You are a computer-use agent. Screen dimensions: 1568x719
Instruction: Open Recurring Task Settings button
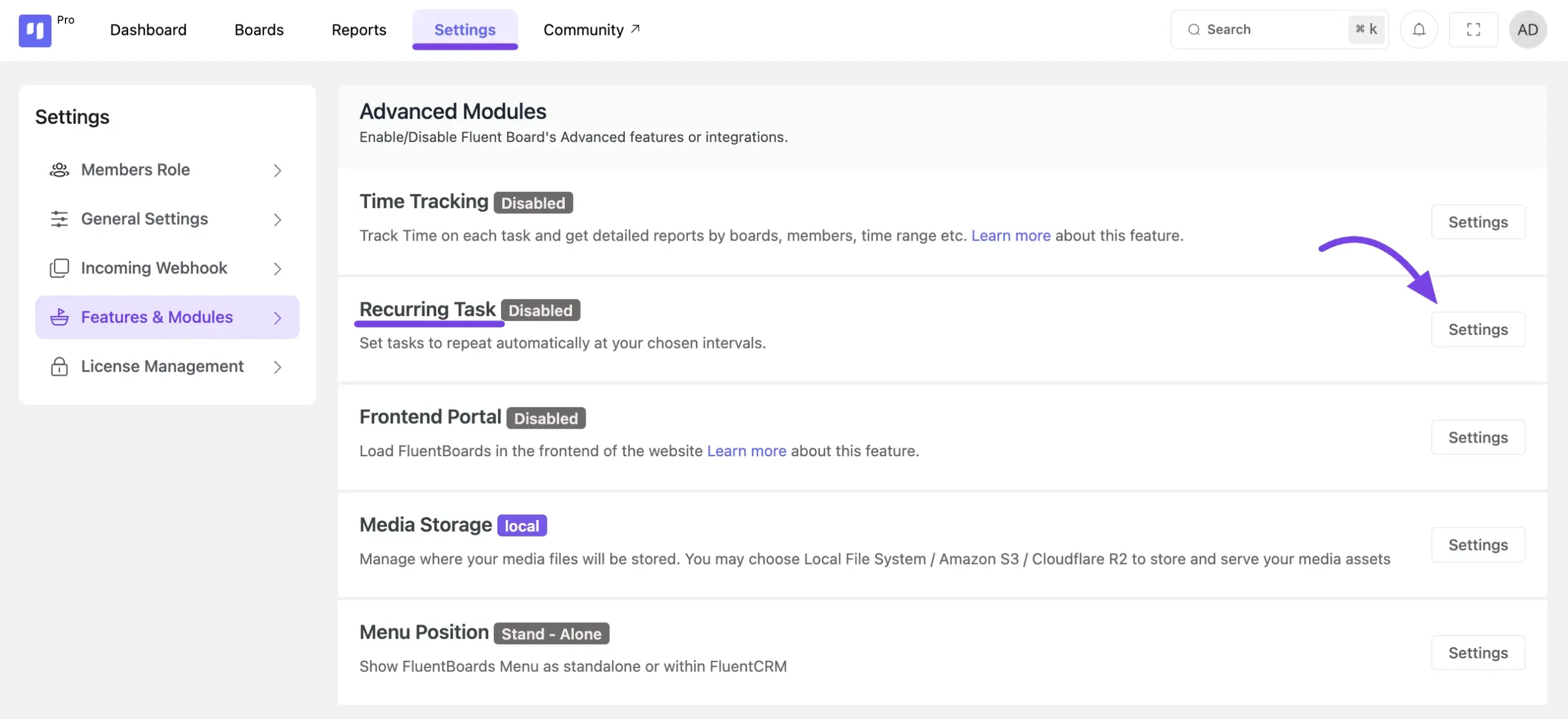pyautogui.click(x=1478, y=329)
